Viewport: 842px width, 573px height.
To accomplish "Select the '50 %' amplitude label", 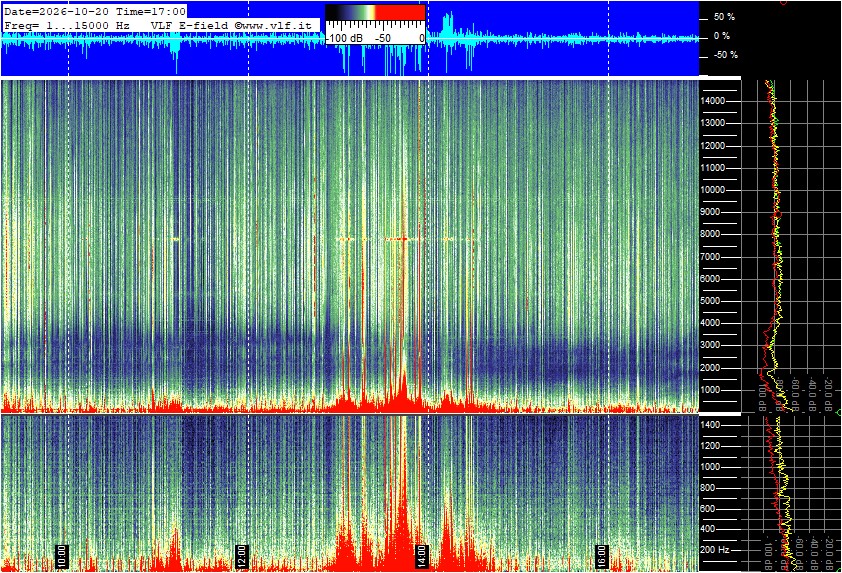I will (724, 17).
